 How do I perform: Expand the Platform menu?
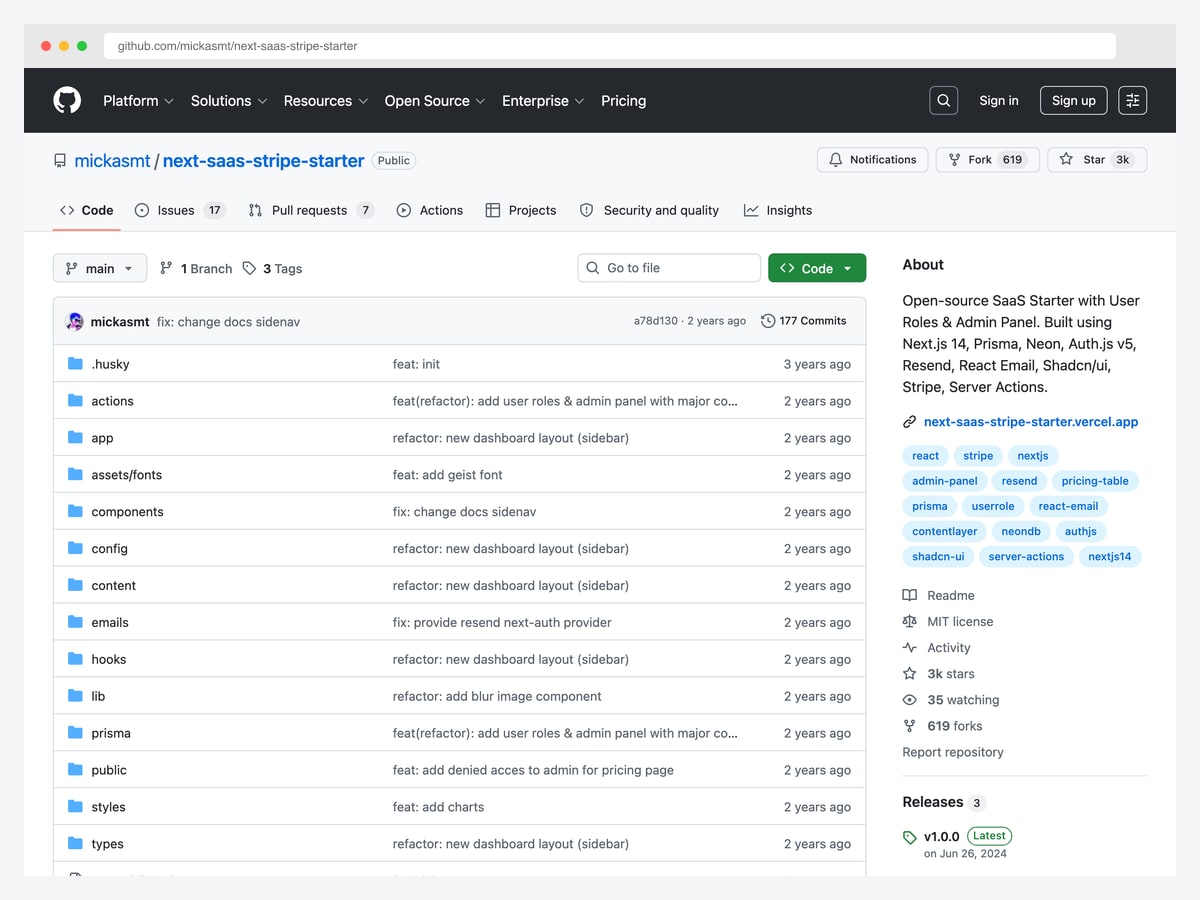(x=138, y=101)
